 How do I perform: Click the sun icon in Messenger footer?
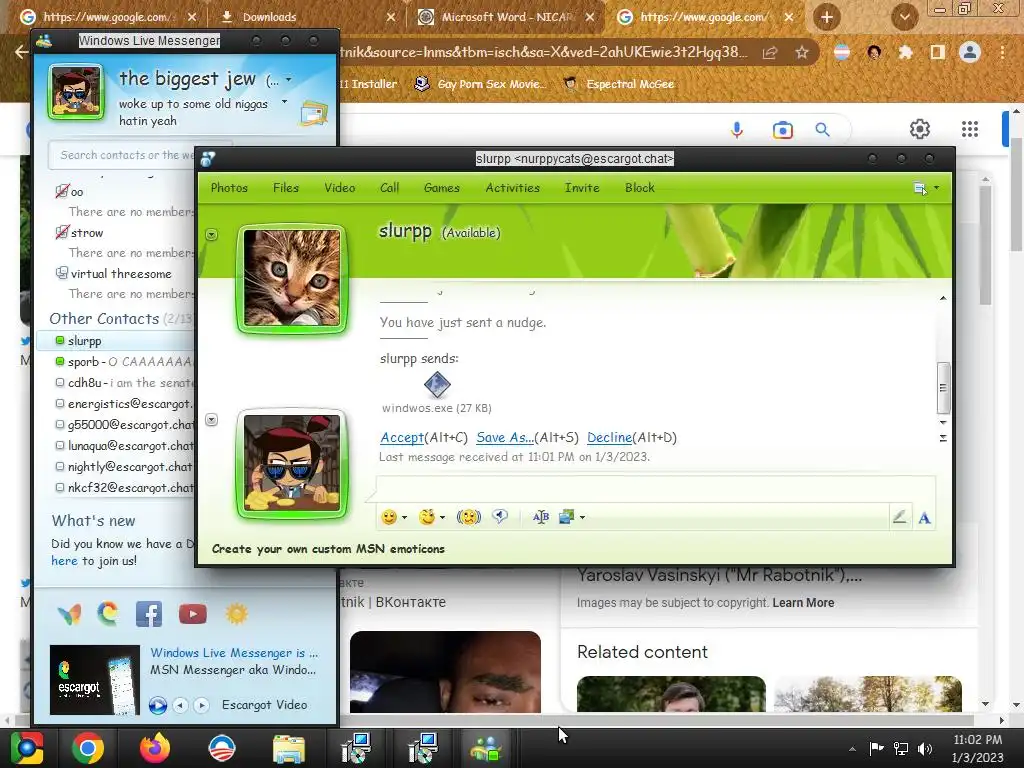point(236,614)
